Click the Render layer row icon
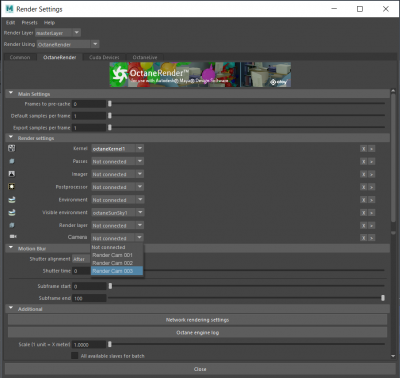 (x=12, y=225)
